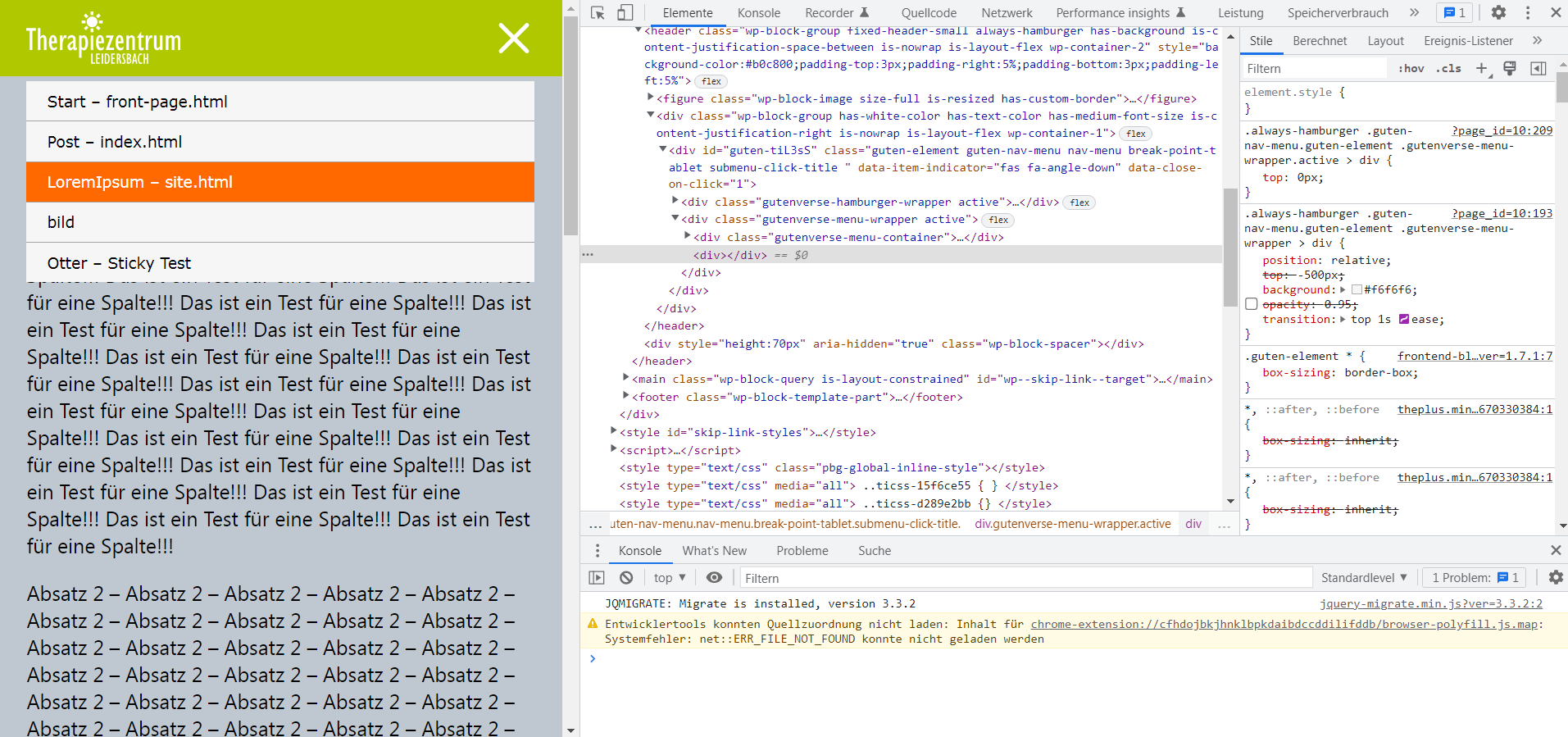1568x737 pixels.
Task: Click the yellow warning triangle icon
Action: pos(593,624)
